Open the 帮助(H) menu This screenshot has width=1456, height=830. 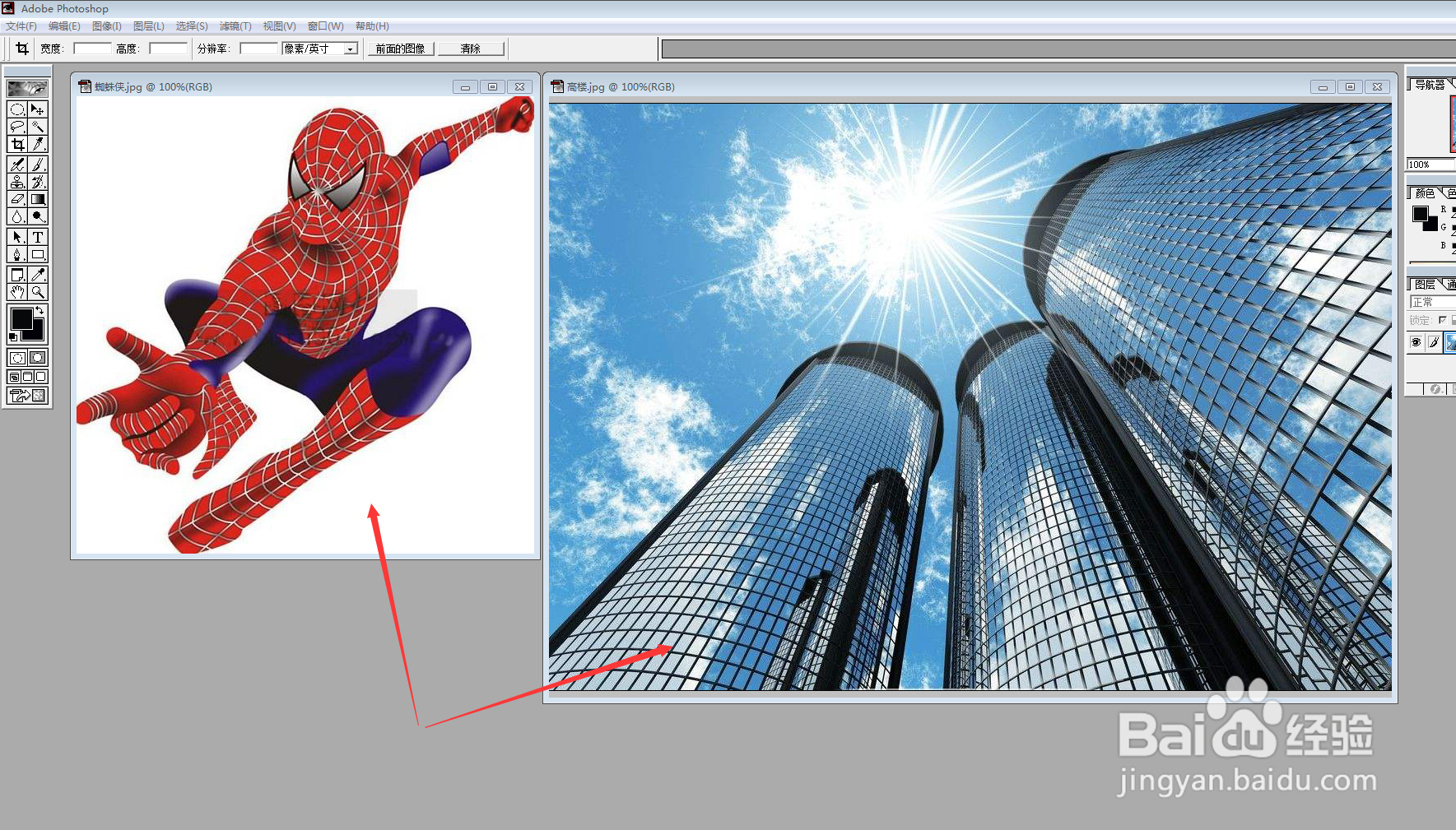[x=372, y=26]
